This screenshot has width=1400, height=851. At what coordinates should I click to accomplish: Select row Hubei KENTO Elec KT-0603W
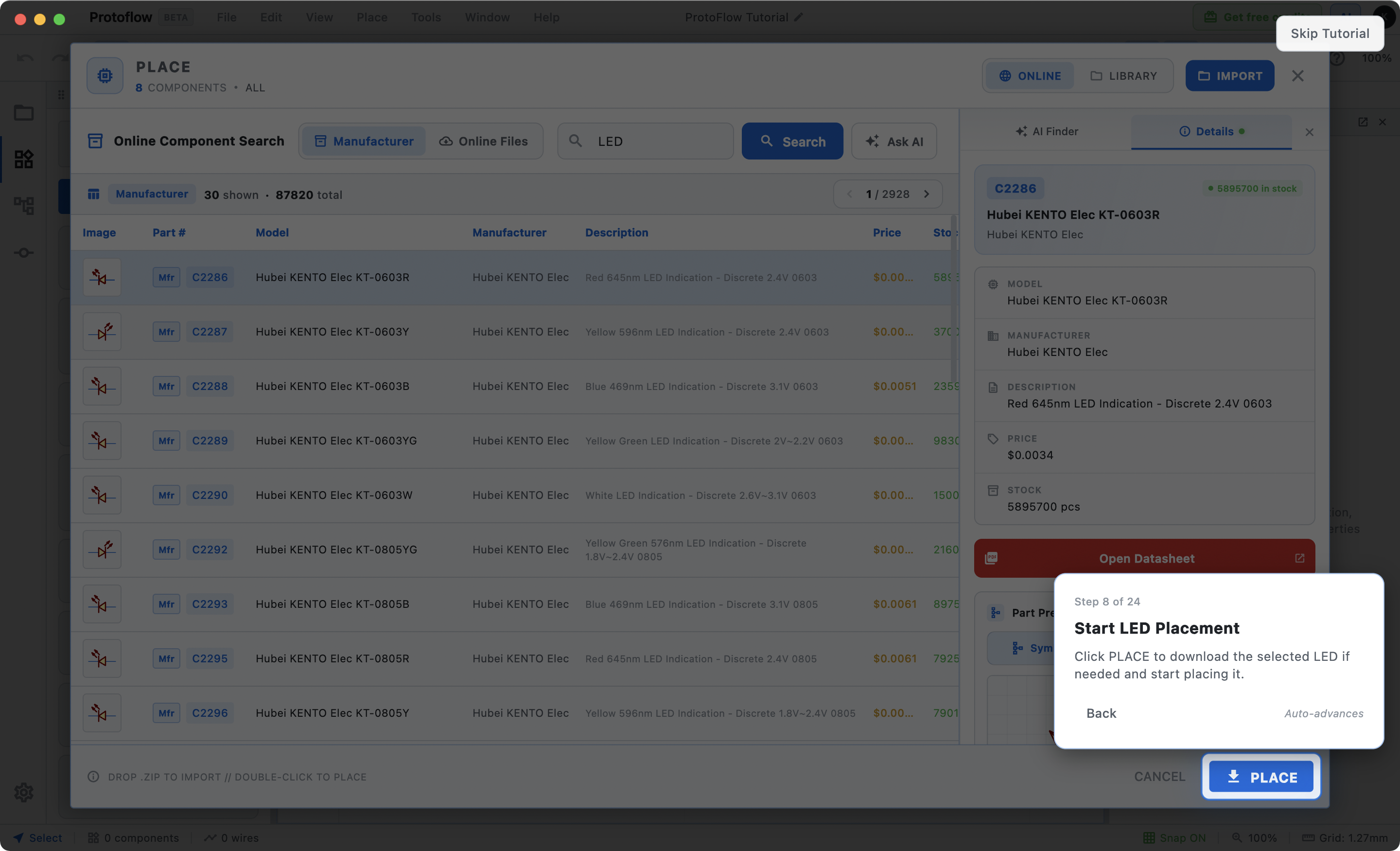coord(515,495)
